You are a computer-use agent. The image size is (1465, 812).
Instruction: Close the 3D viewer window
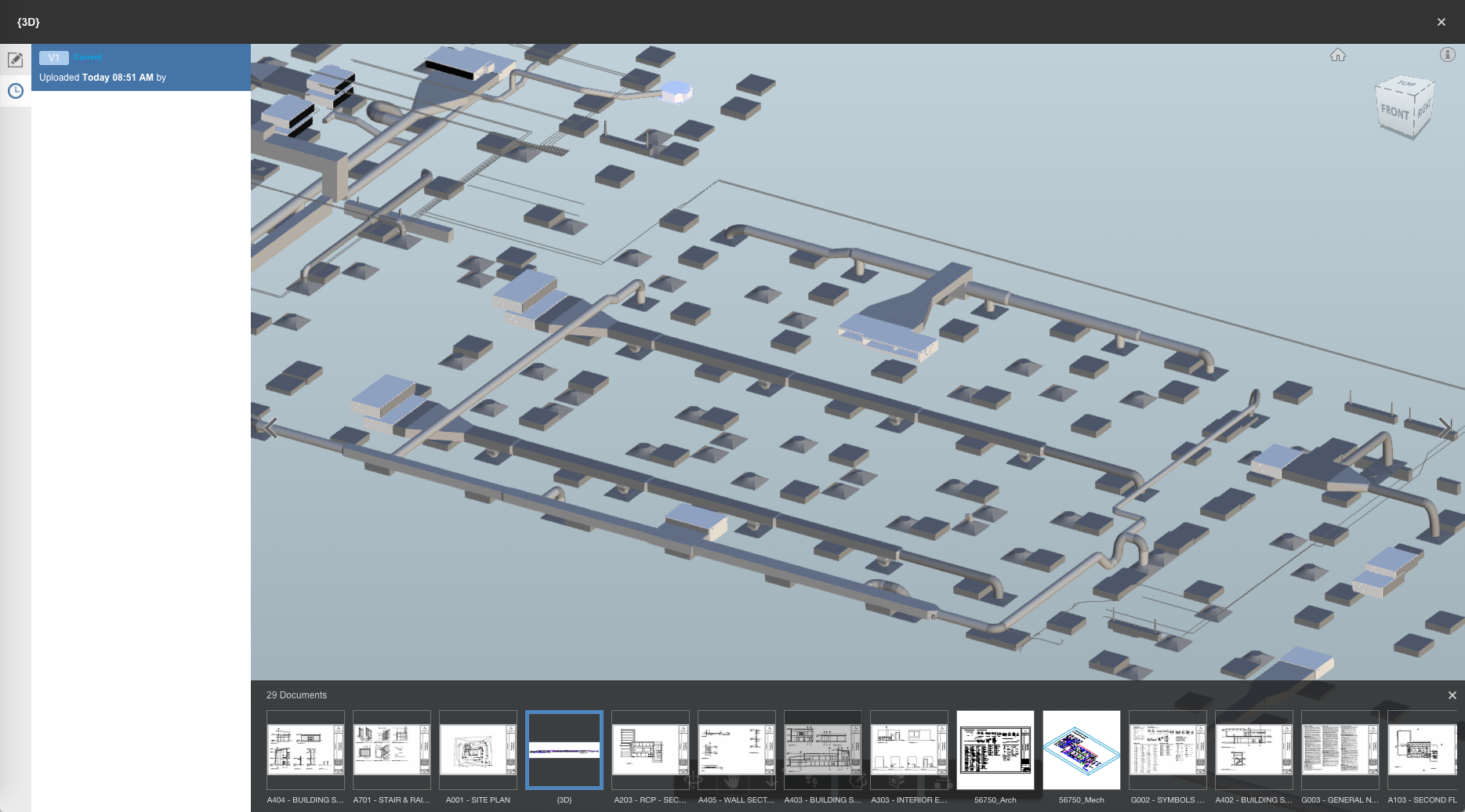(x=1441, y=22)
